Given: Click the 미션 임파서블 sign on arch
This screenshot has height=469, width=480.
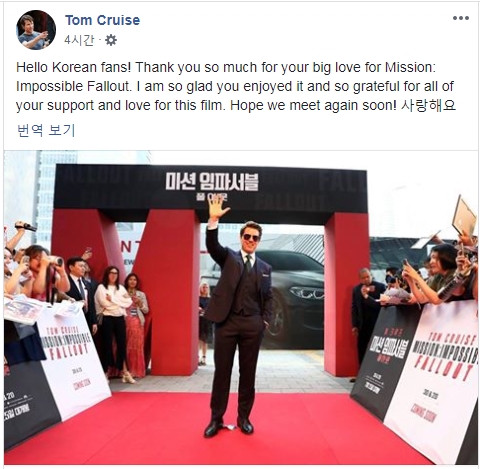Looking at the screenshot, I should [x=212, y=182].
